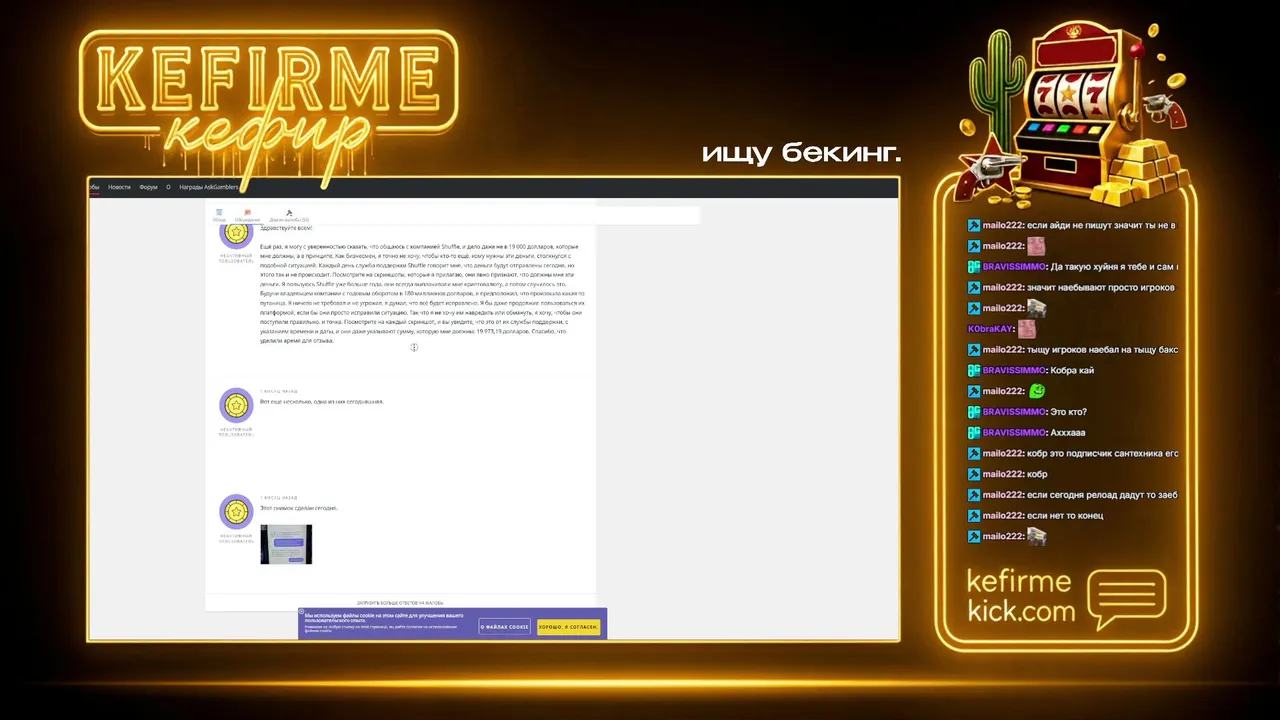Click avatar beside "Вот еще несколько" reply
1280x720 pixels.
point(236,405)
